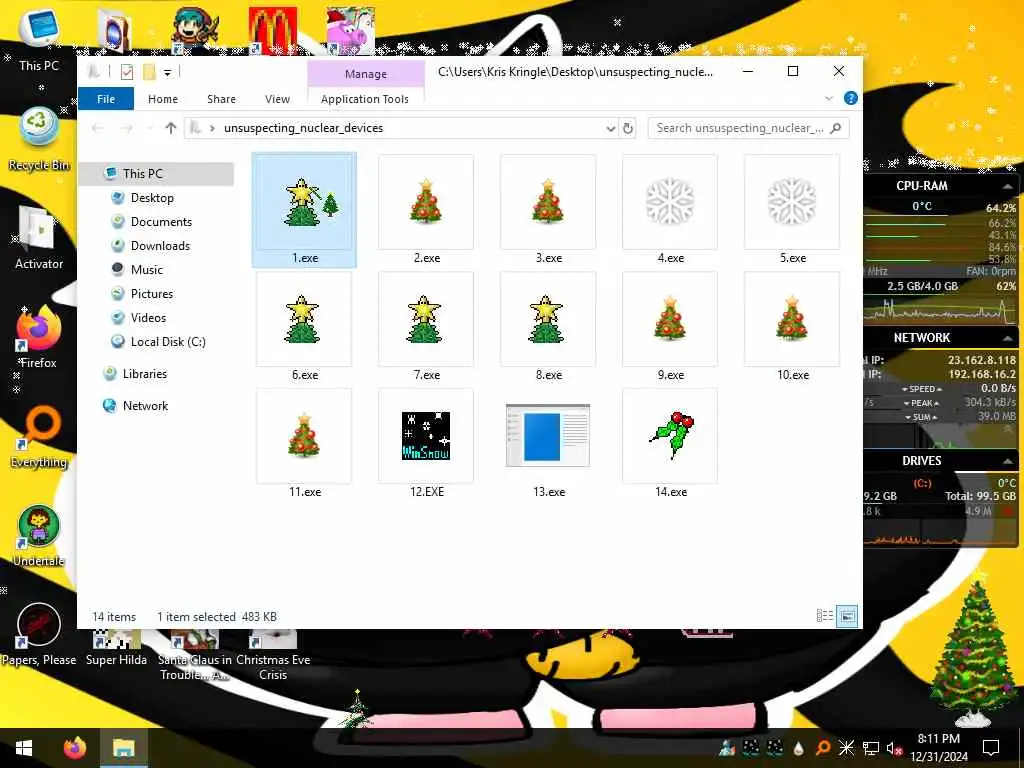The height and width of the screenshot is (768, 1024).
Task: Launch Firefox from the taskbar
Action: coord(74,748)
